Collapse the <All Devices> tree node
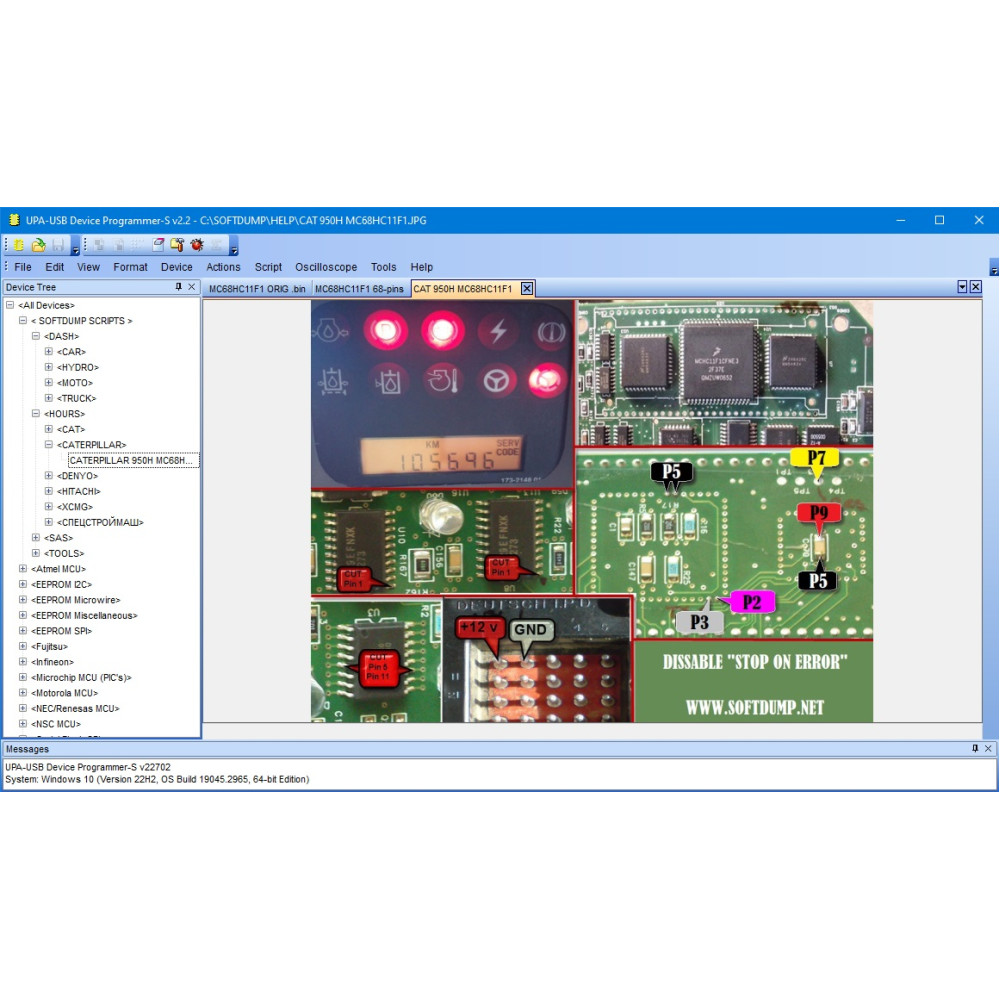Viewport: 1000px width, 1000px height. [10, 305]
